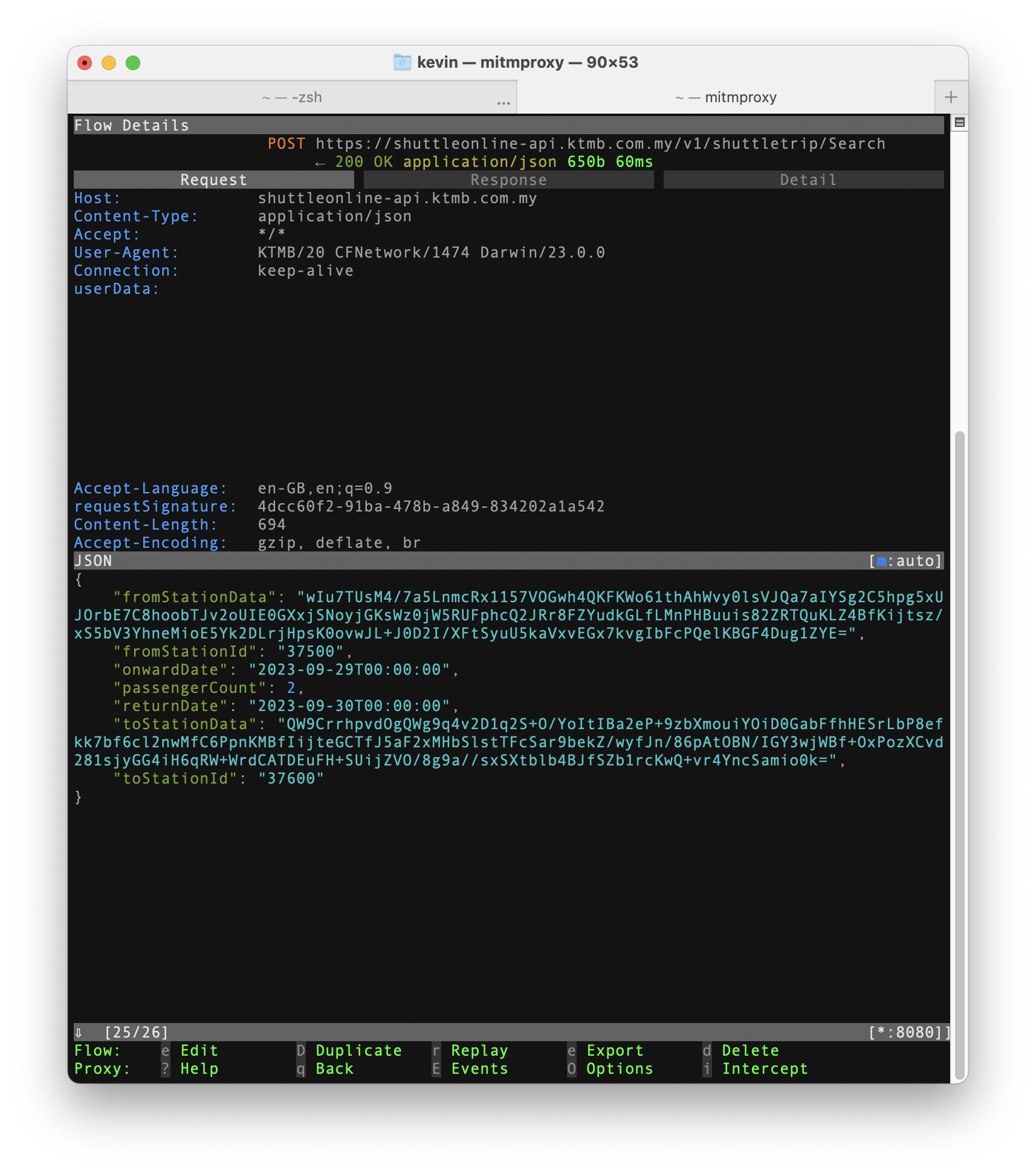Screen dimensions: 1036x1173
Task: Click the green full-screen window button
Action: (133, 63)
